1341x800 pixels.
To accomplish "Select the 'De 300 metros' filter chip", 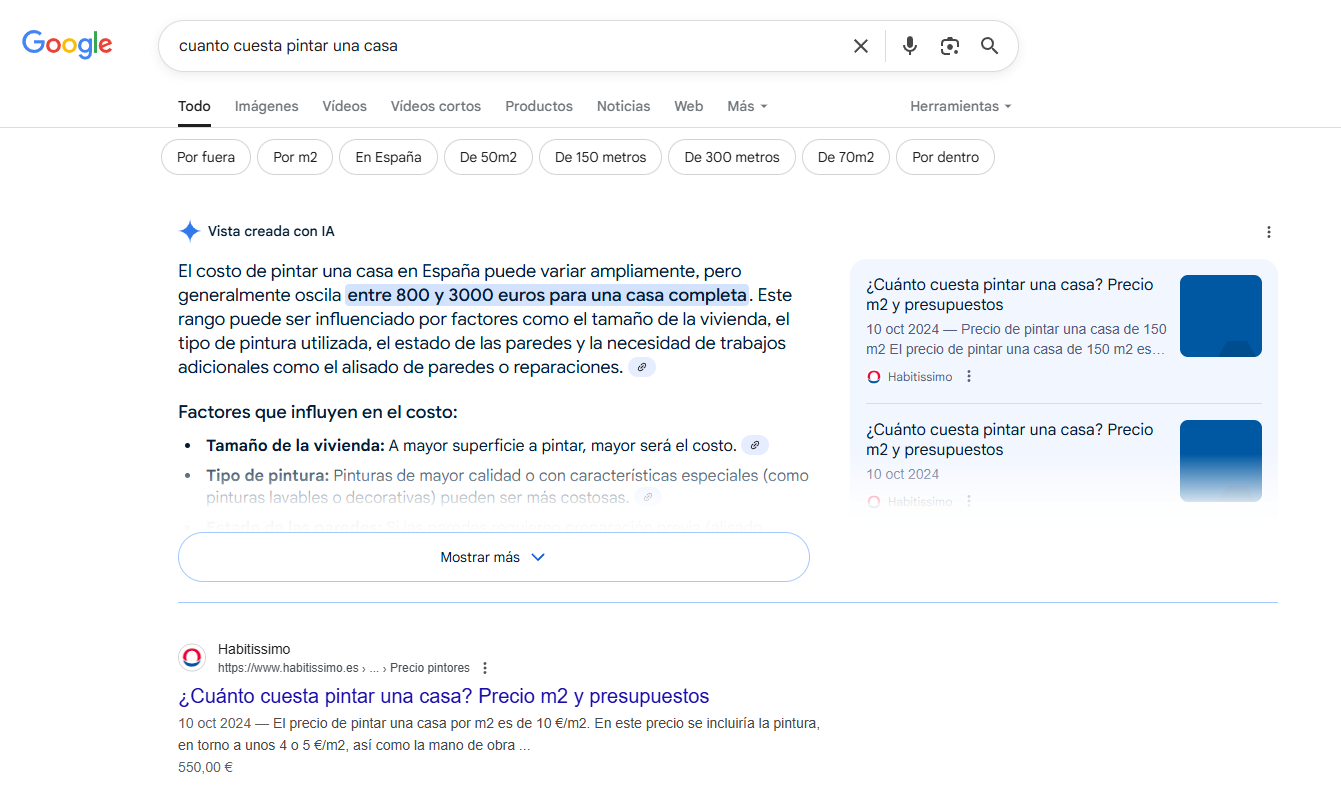I will click(732, 157).
